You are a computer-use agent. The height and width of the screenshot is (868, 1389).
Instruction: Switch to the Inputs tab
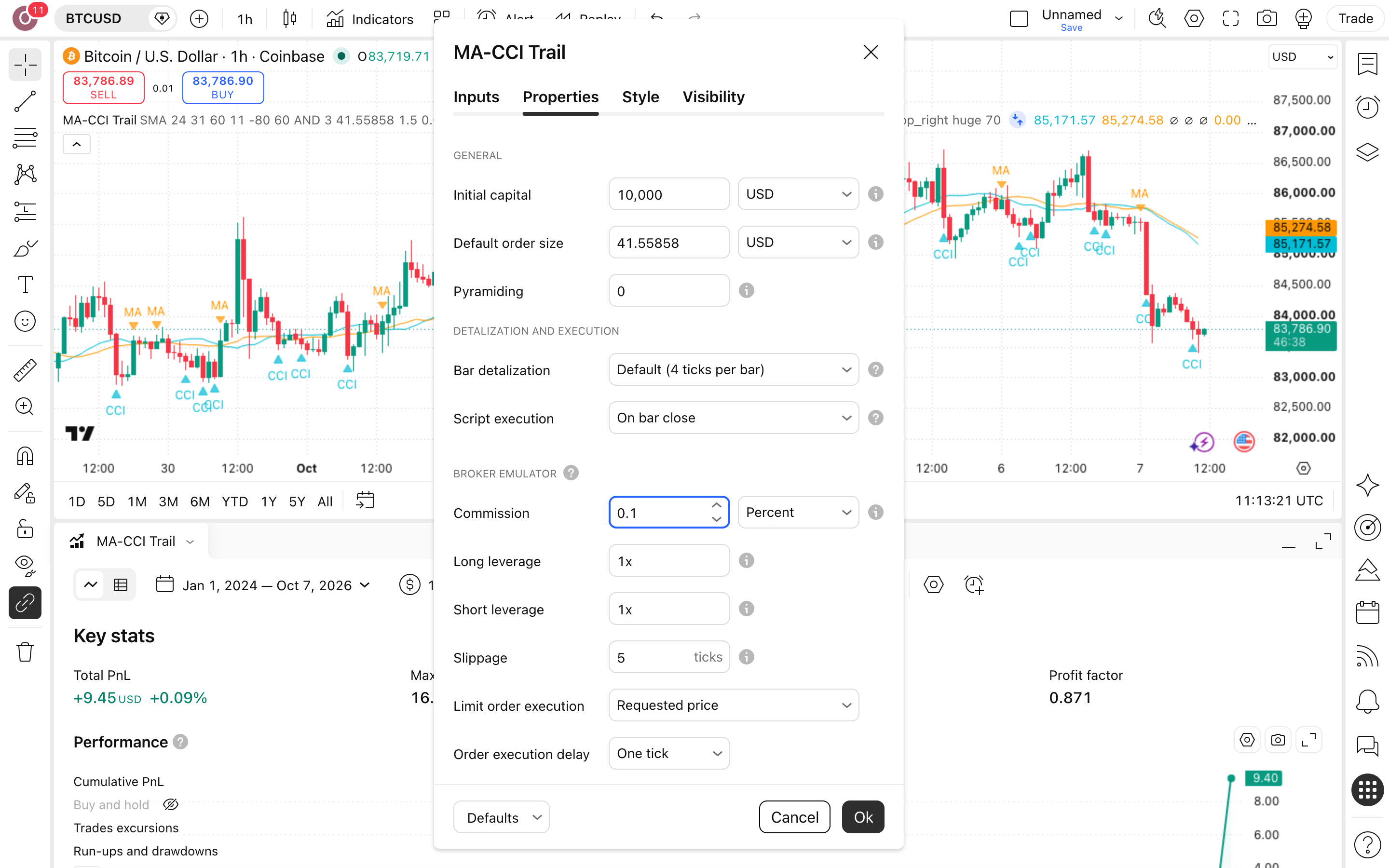(x=476, y=97)
